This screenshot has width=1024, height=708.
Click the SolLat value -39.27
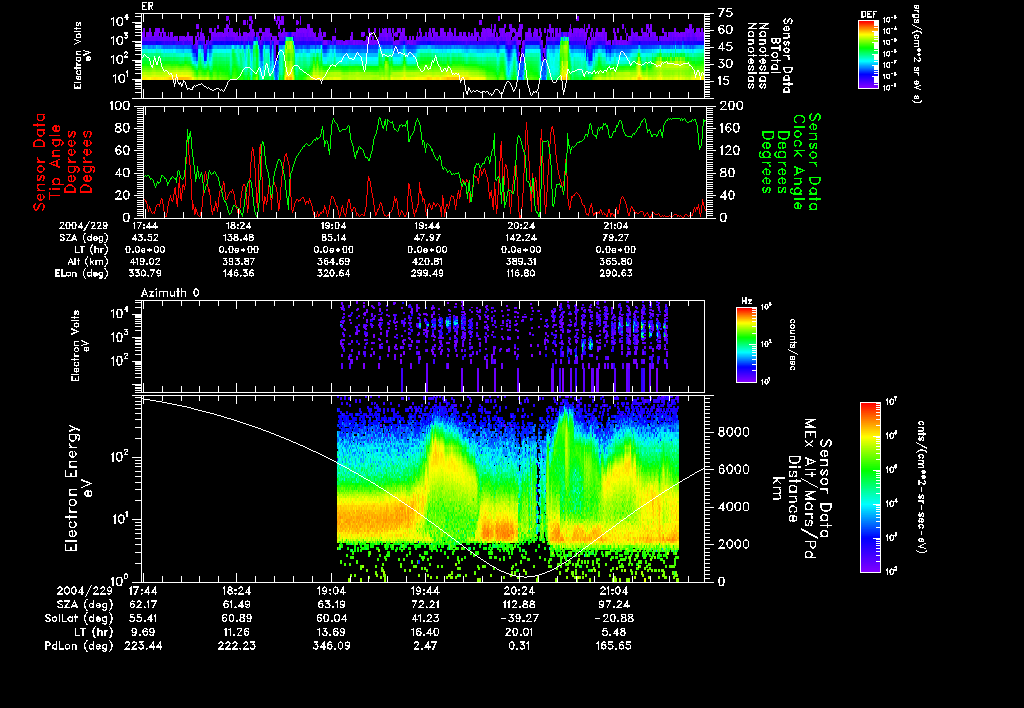click(x=519, y=618)
